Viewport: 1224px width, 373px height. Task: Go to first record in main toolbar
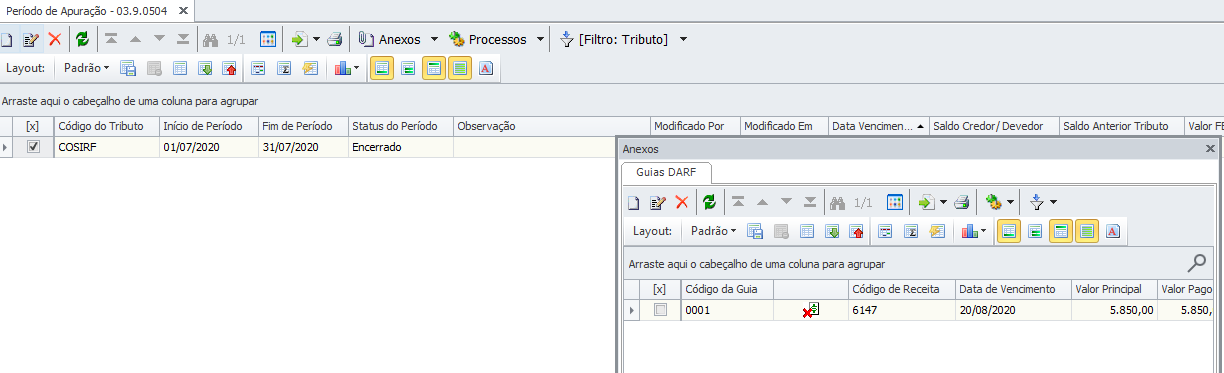(x=111, y=40)
